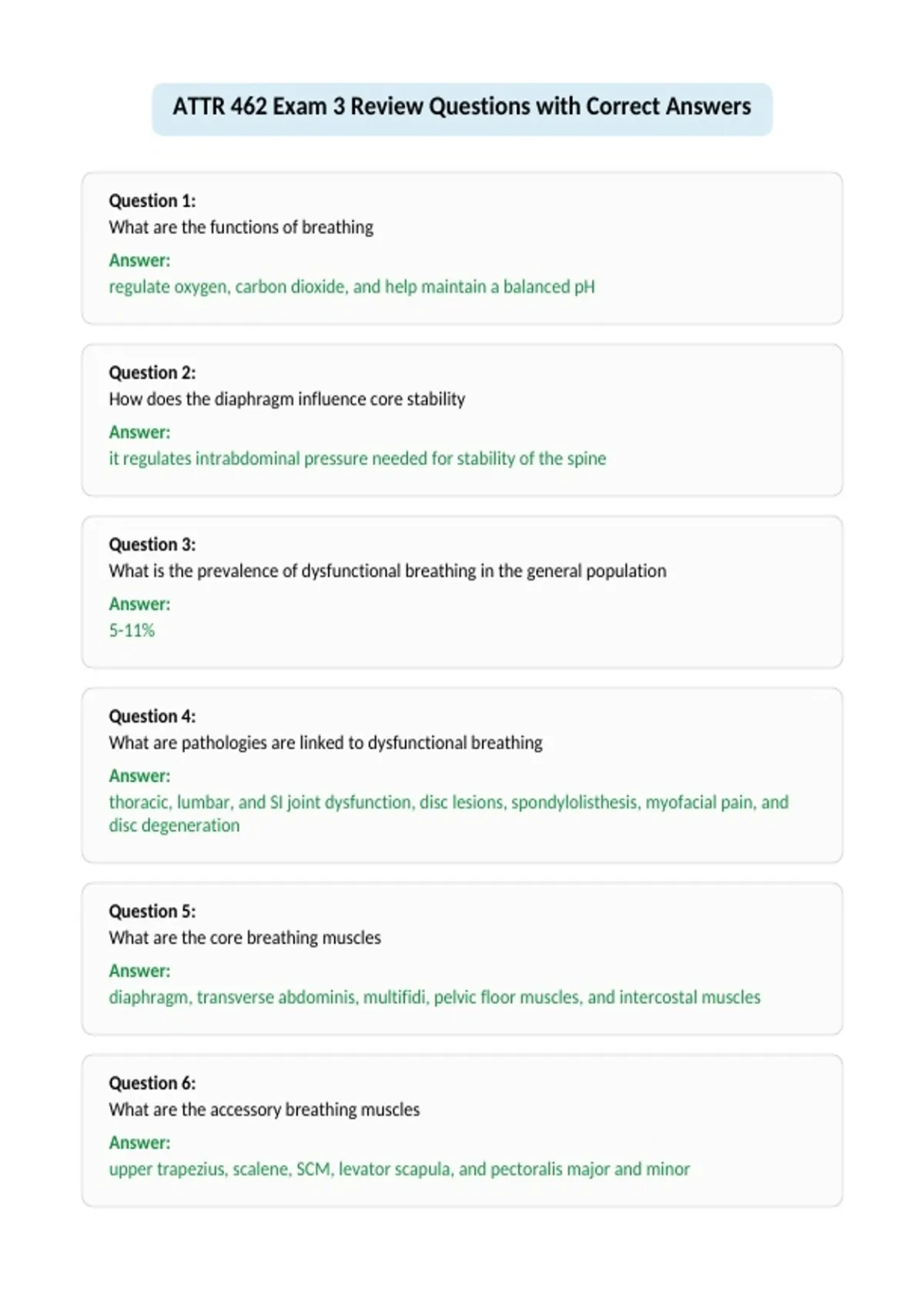
Task: Click the diaphragm, transverse abdominis answer
Action: (434, 997)
